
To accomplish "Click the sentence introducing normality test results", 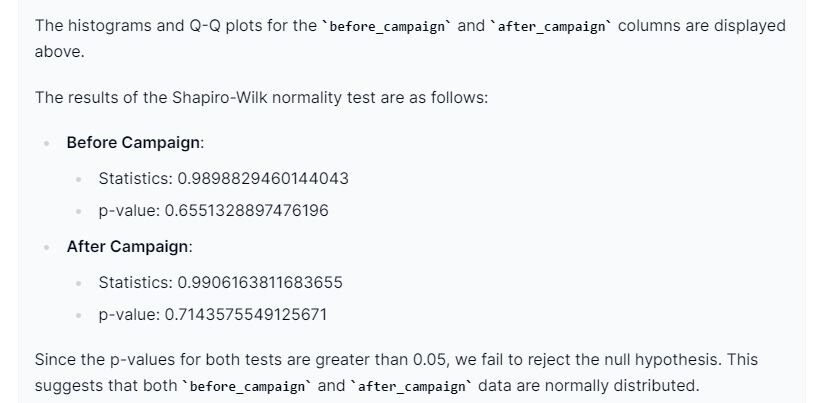I will point(261,98).
